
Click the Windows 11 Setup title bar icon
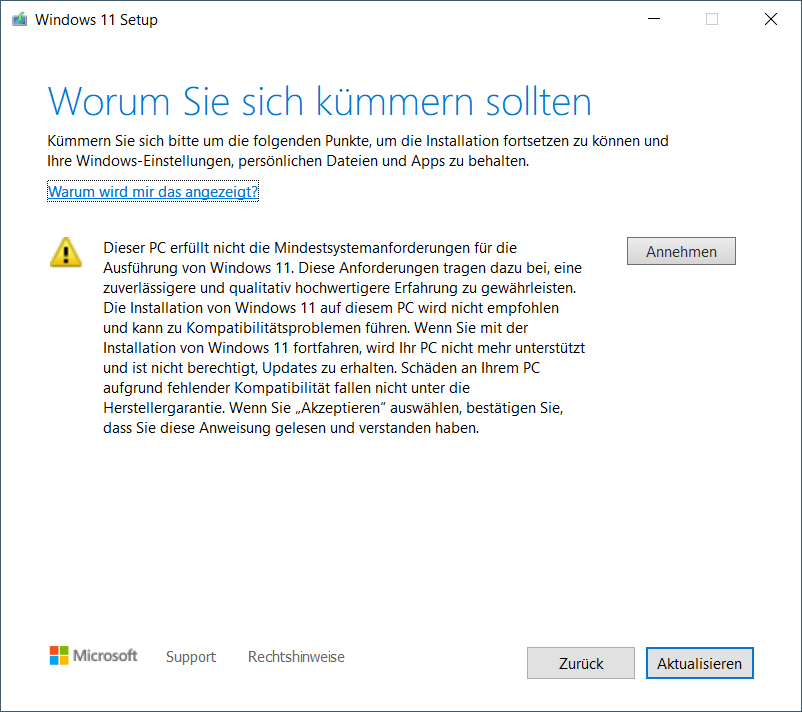click(x=19, y=19)
